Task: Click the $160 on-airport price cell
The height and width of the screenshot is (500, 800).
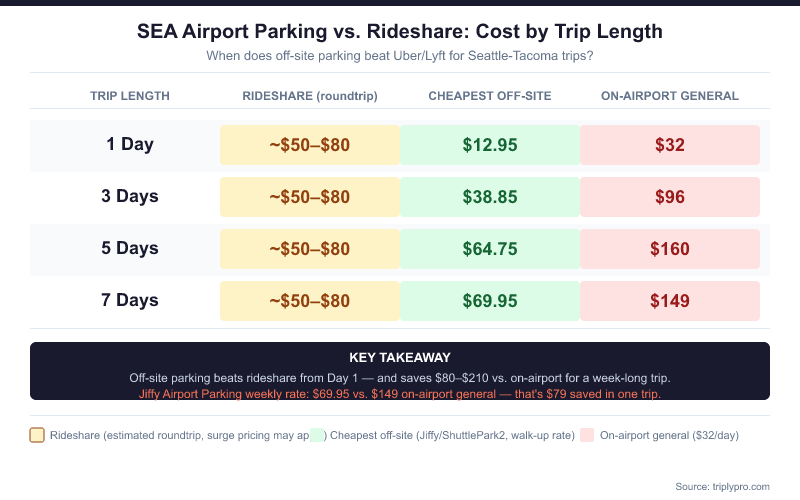Action: tap(670, 249)
